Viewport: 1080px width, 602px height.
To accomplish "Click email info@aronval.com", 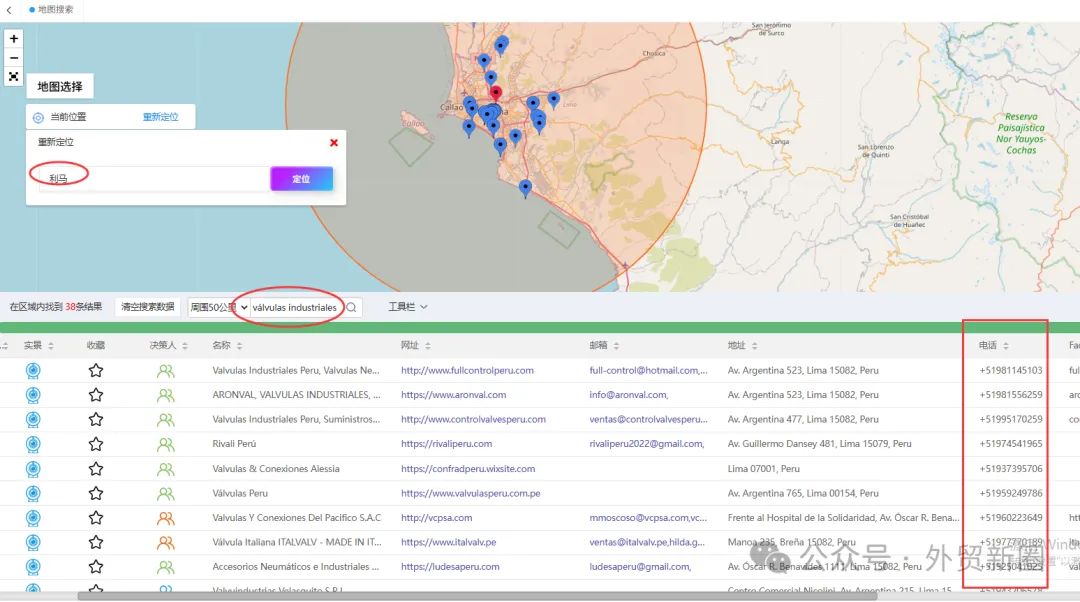I will click(x=628, y=395).
